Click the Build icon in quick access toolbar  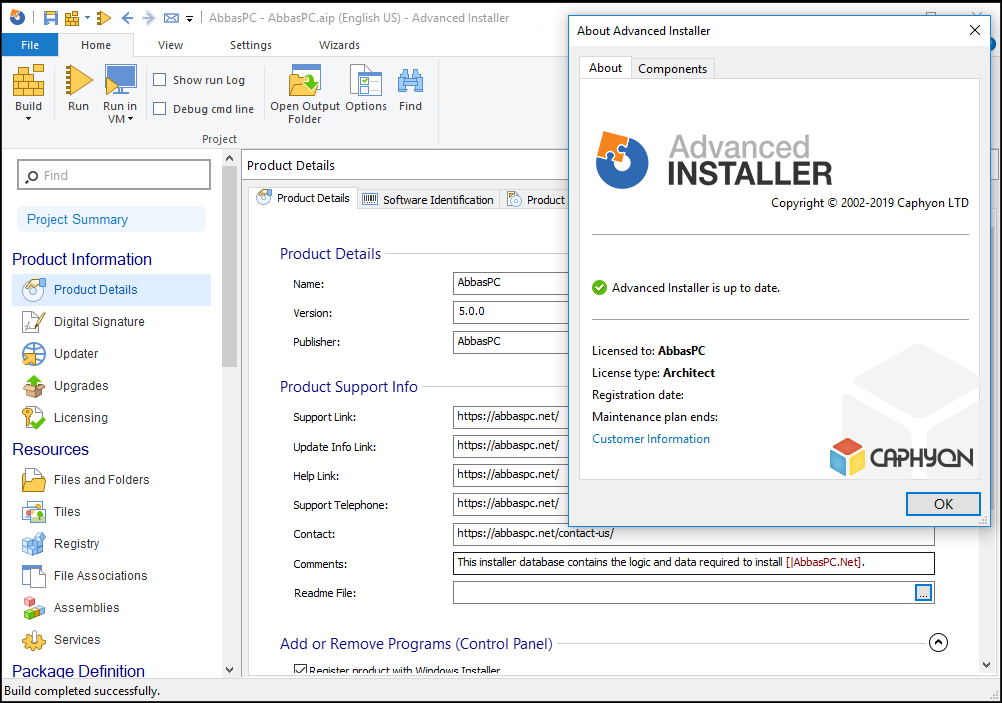pos(72,18)
